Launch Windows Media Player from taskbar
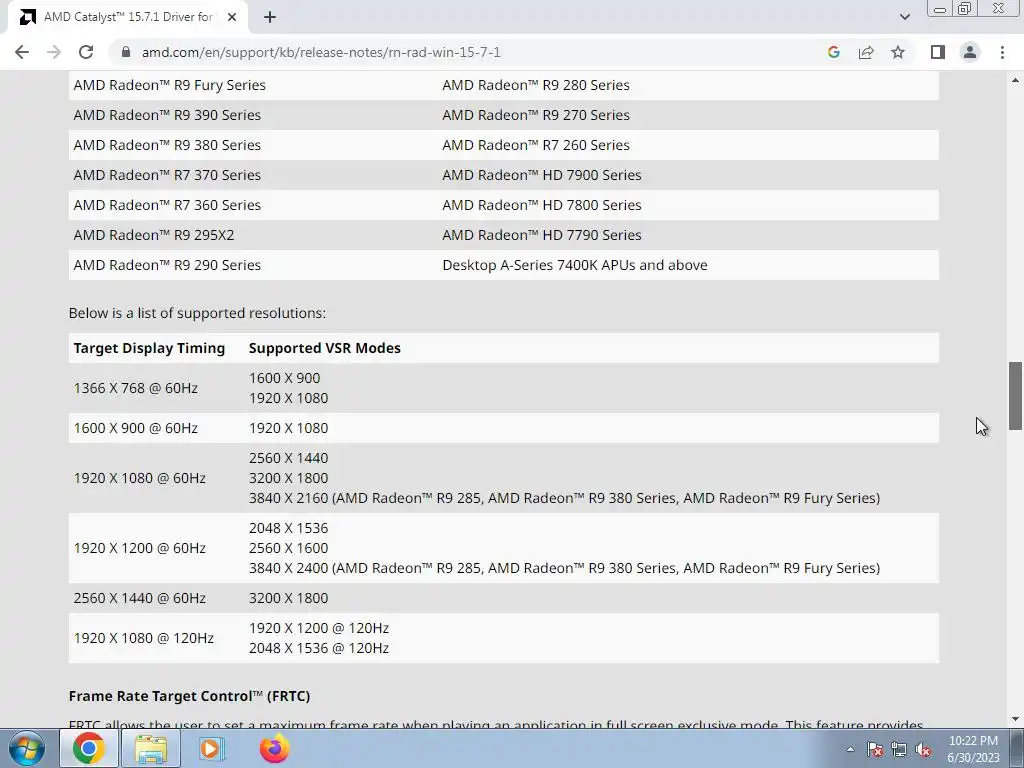Screen dimensions: 1024x768 pyautogui.click(x=212, y=748)
